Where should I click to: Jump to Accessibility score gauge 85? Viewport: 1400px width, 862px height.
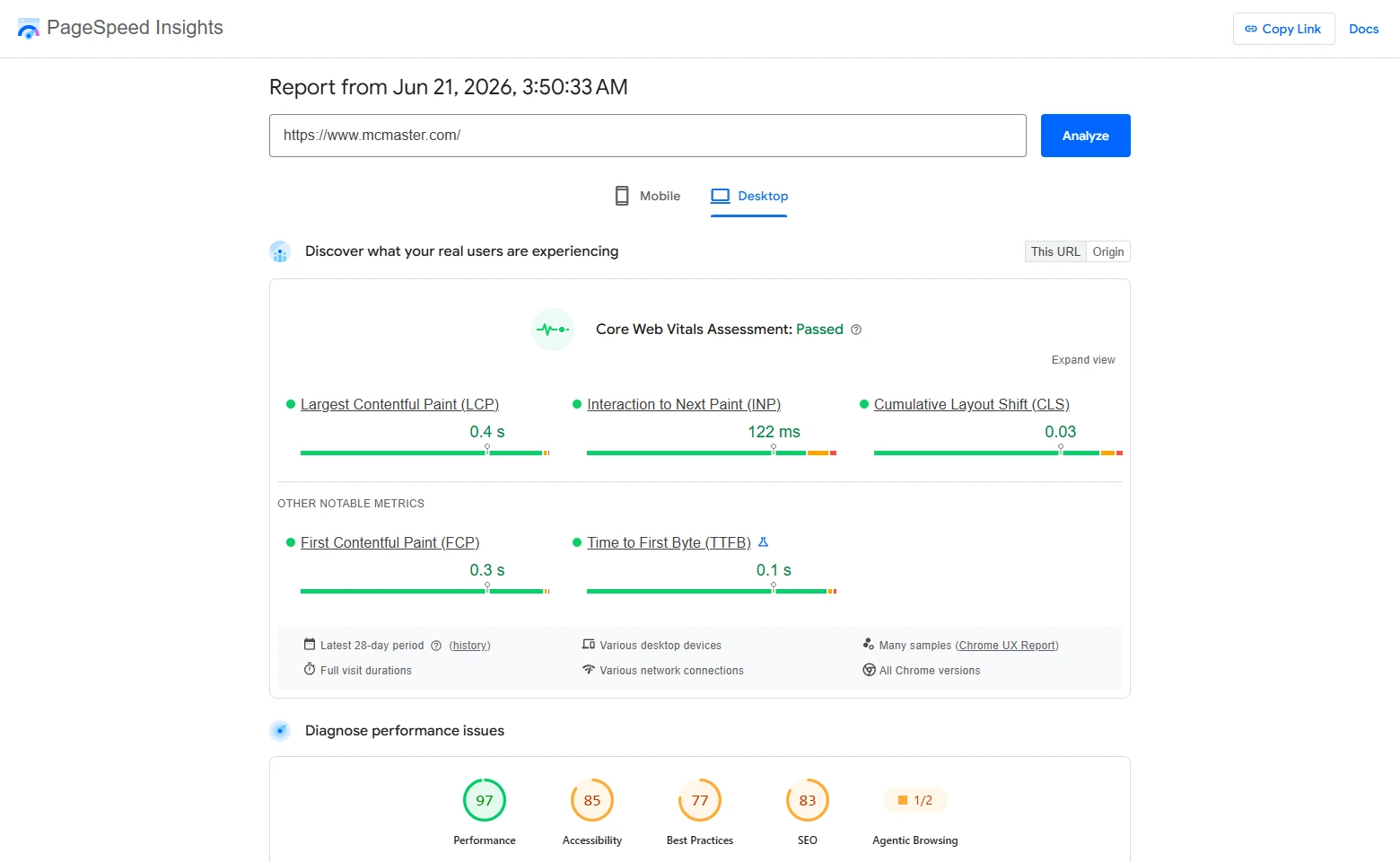click(x=592, y=800)
